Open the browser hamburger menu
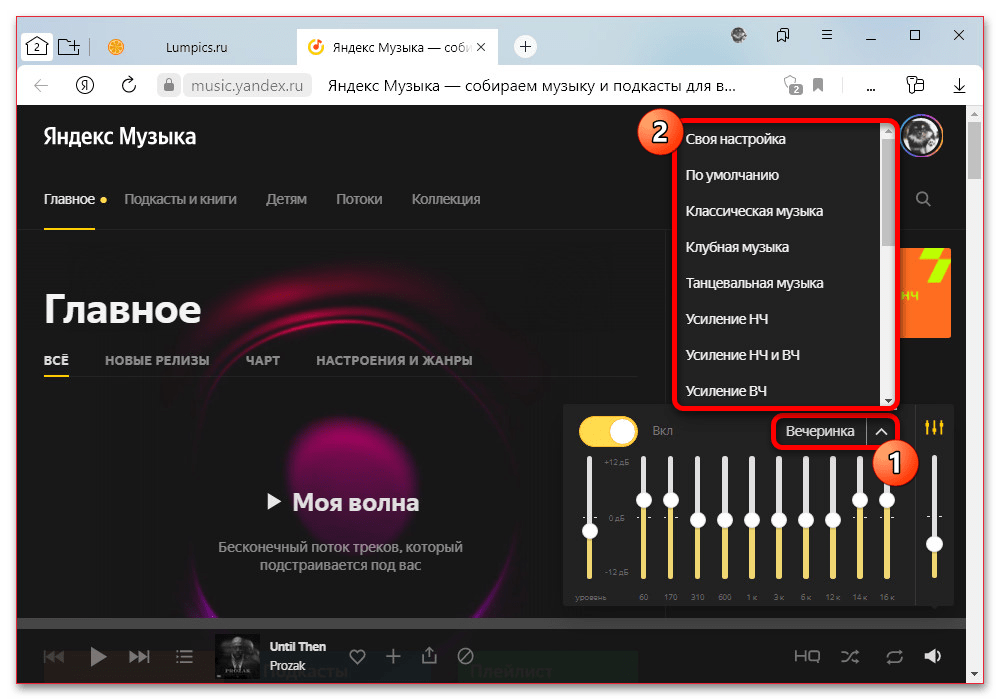 pos(827,35)
